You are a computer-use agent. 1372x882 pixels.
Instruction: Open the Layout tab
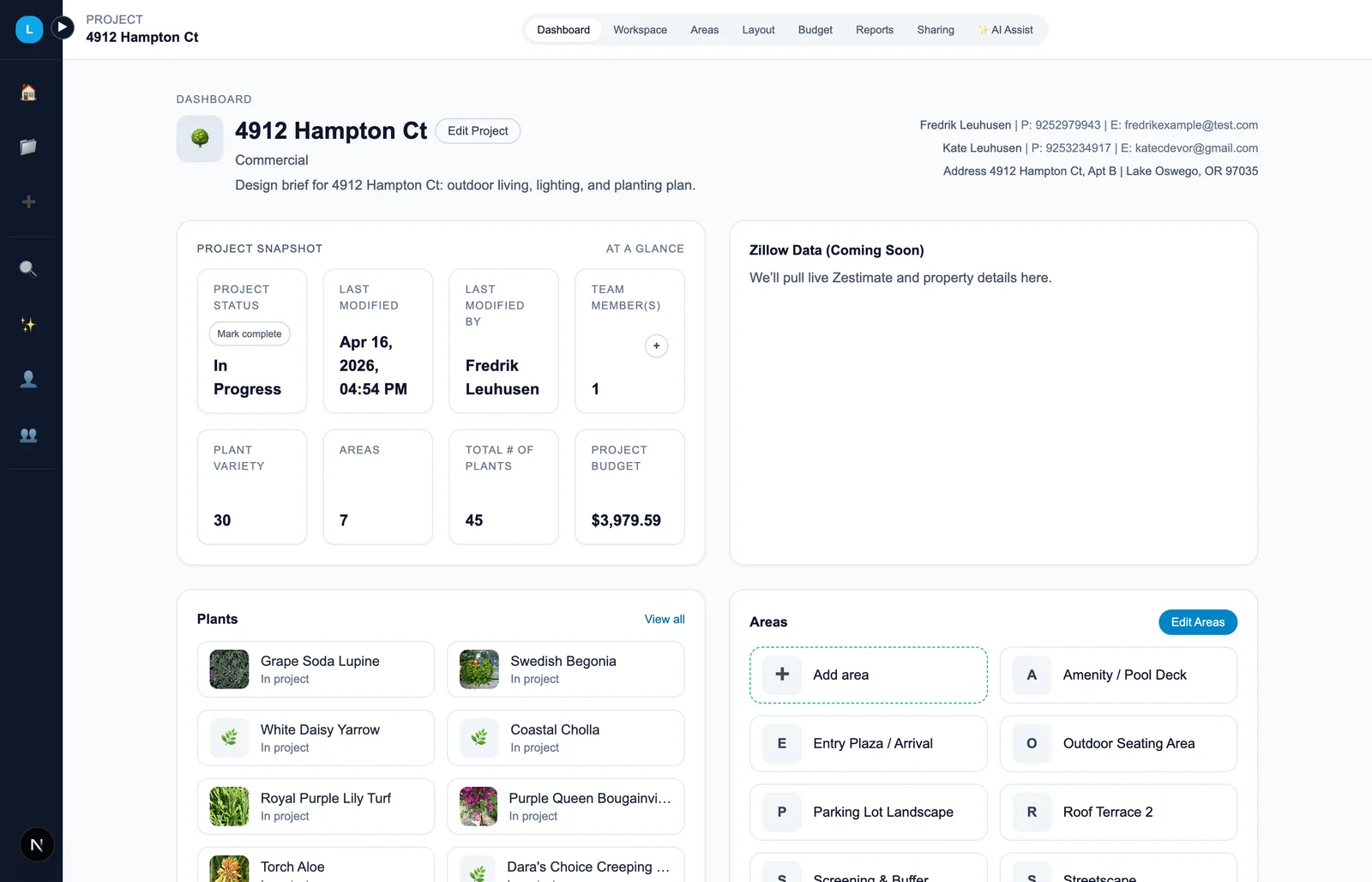758,30
